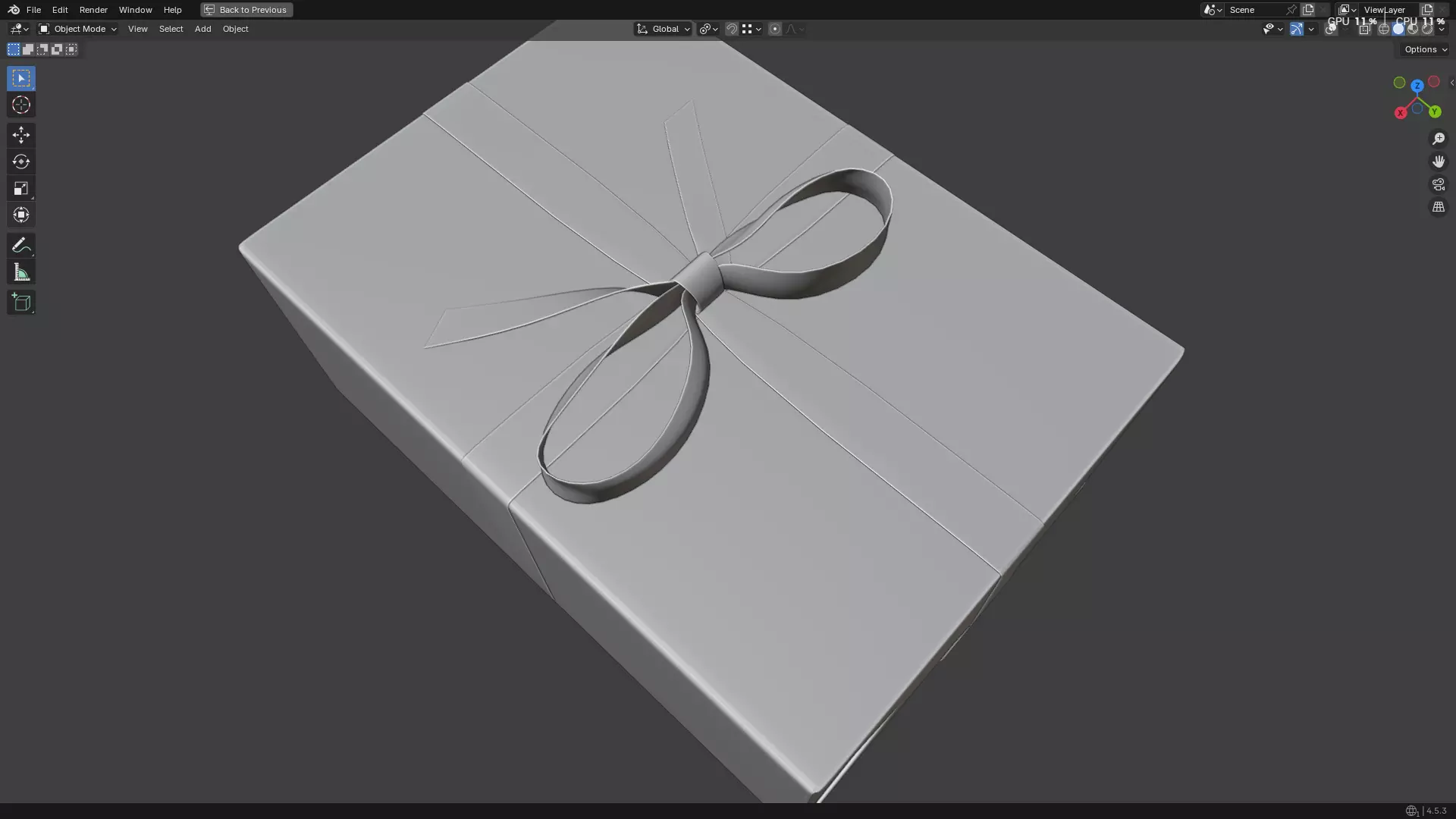Select the Annotate pencil tool

coord(21,245)
